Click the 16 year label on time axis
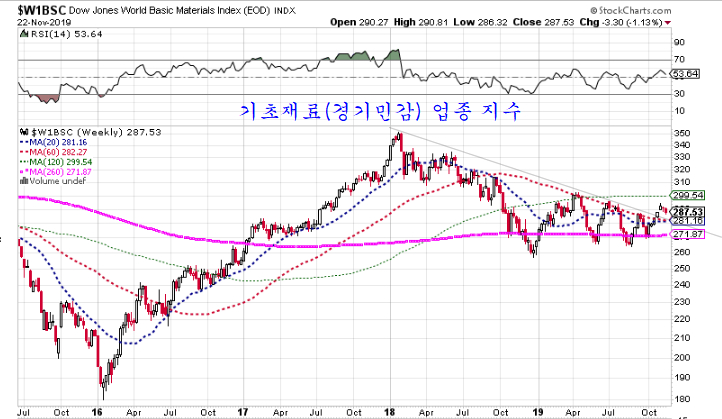This screenshot has height=419, width=722. [x=97, y=412]
